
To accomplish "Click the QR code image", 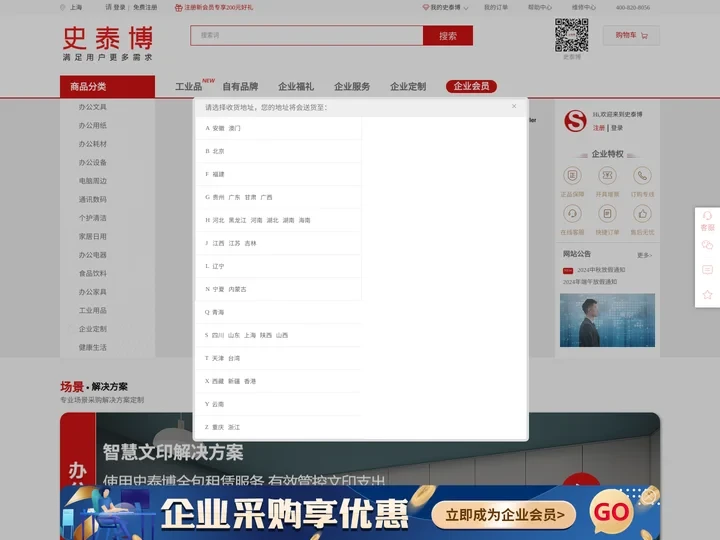I will [x=572, y=35].
